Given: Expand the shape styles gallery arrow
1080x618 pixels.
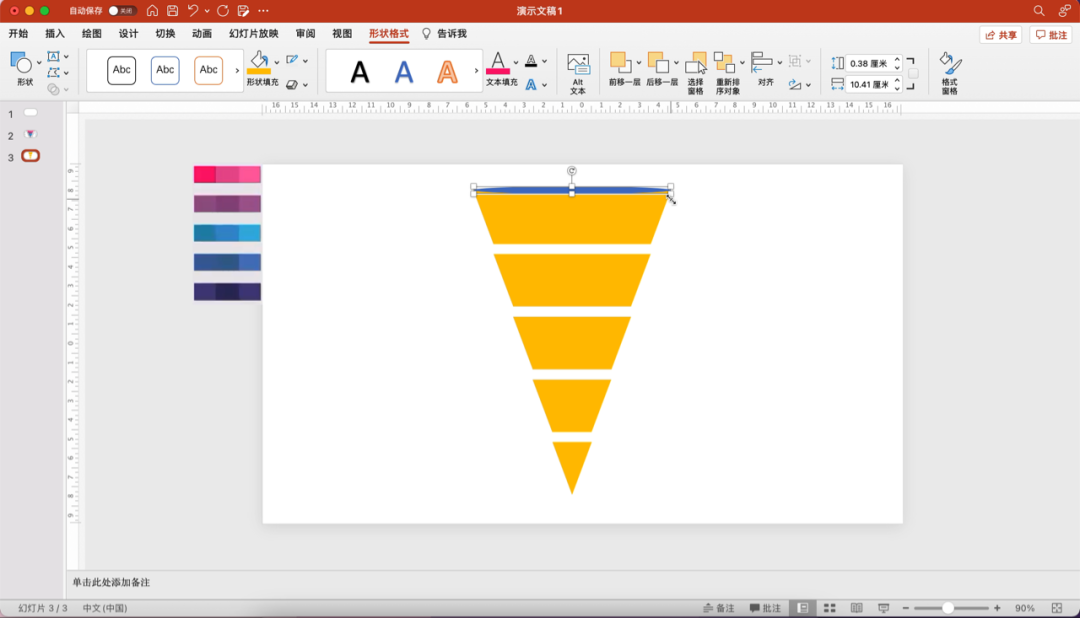Looking at the screenshot, I should pos(237,70).
